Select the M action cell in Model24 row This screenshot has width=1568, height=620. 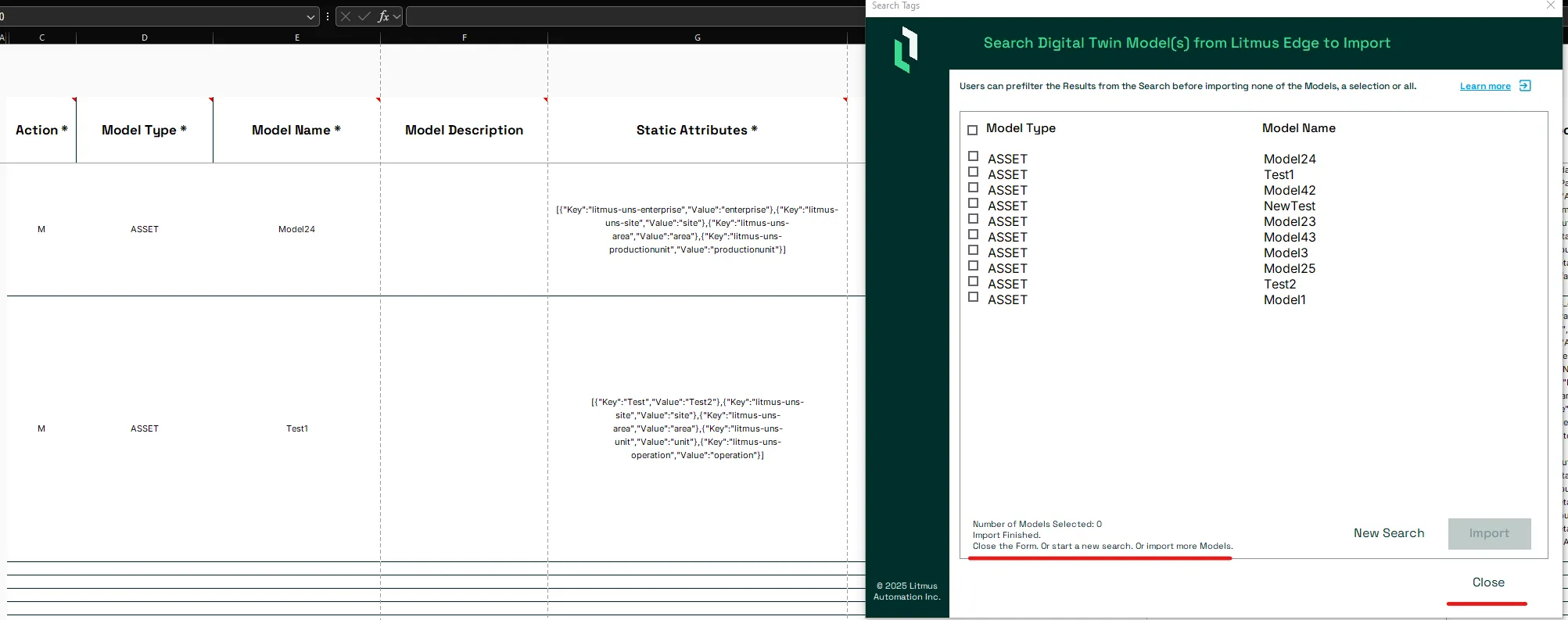(x=41, y=229)
